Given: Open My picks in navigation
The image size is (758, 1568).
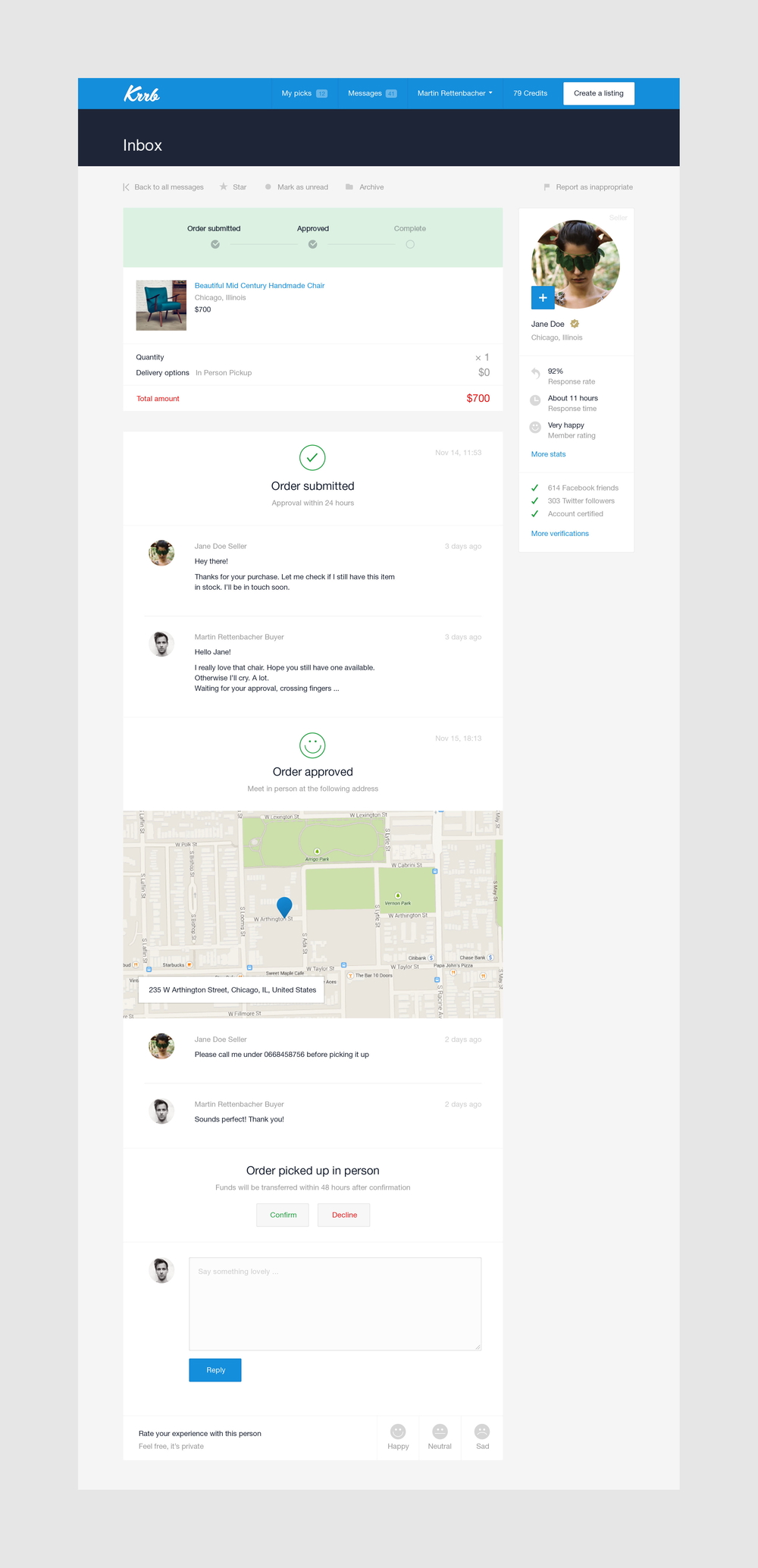Looking at the screenshot, I should click(304, 93).
